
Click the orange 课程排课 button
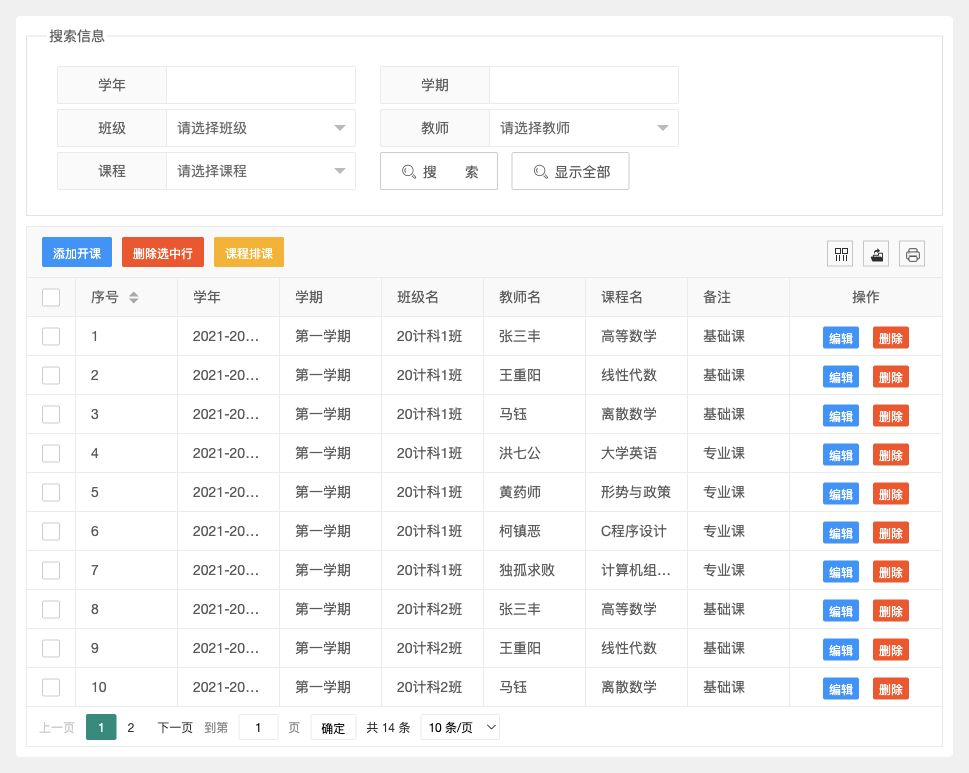tap(248, 252)
